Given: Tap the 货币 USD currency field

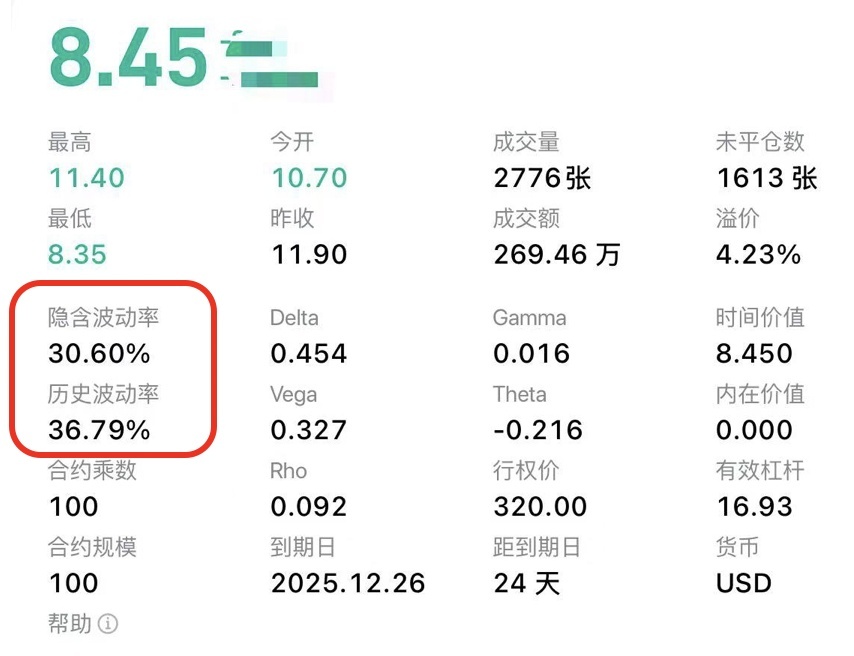Looking at the screenshot, I should coord(744,584).
